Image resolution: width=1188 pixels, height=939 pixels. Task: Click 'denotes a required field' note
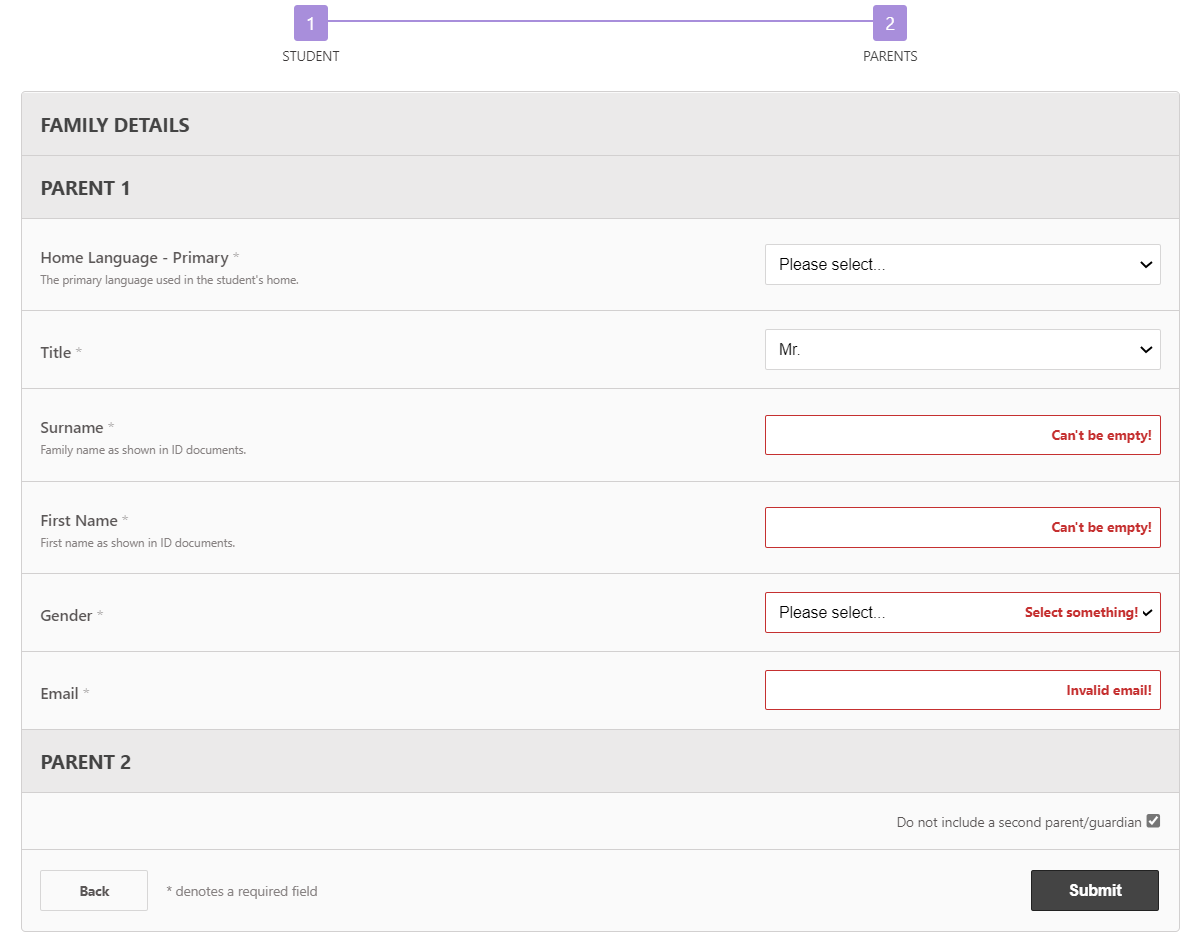pos(242,891)
